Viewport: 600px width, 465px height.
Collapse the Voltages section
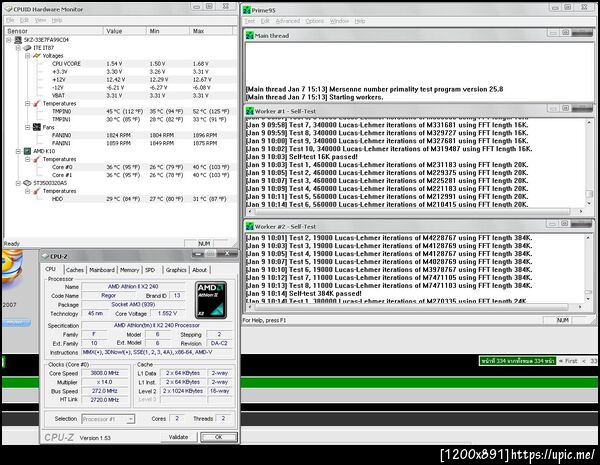(28, 56)
